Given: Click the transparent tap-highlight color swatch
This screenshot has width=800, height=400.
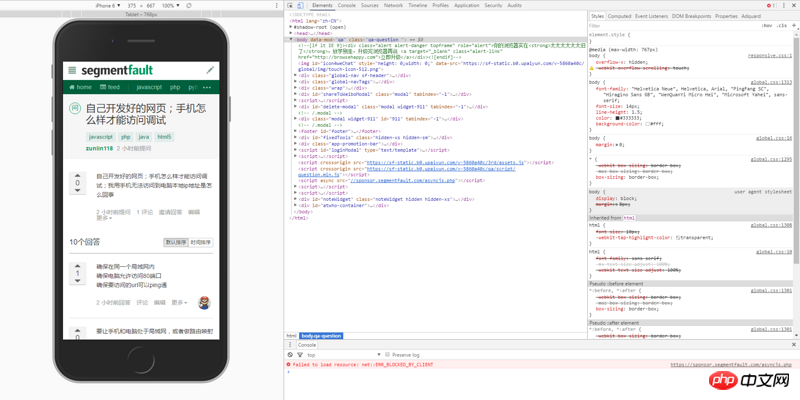Looking at the screenshot, I should pyautogui.click(x=678, y=238).
